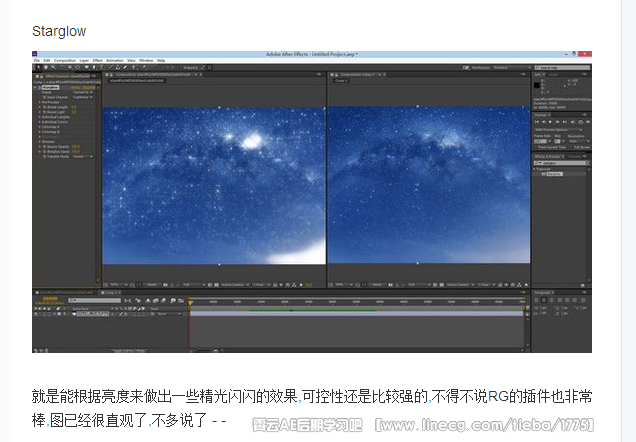Open Input Channel dropdown
This screenshot has height=442, width=636.
click(82, 97)
